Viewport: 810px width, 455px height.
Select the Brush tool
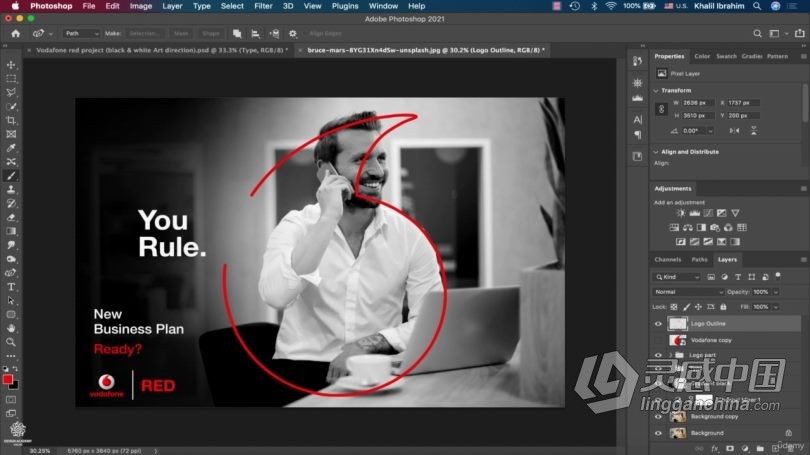point(11,176)
